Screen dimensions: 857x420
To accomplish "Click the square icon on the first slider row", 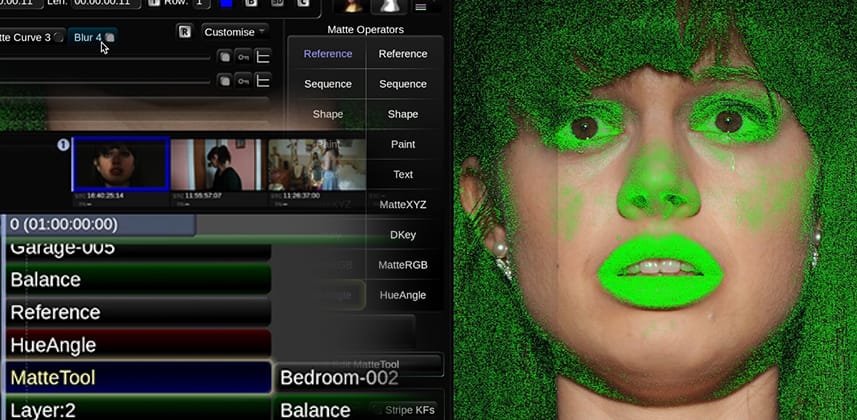I will pos(224,56).
